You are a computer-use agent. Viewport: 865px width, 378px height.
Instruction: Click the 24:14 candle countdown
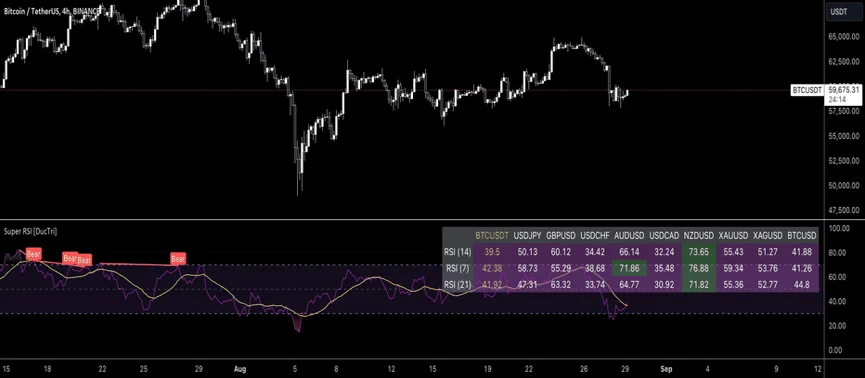pyautogui.click(x=837, y=99)
